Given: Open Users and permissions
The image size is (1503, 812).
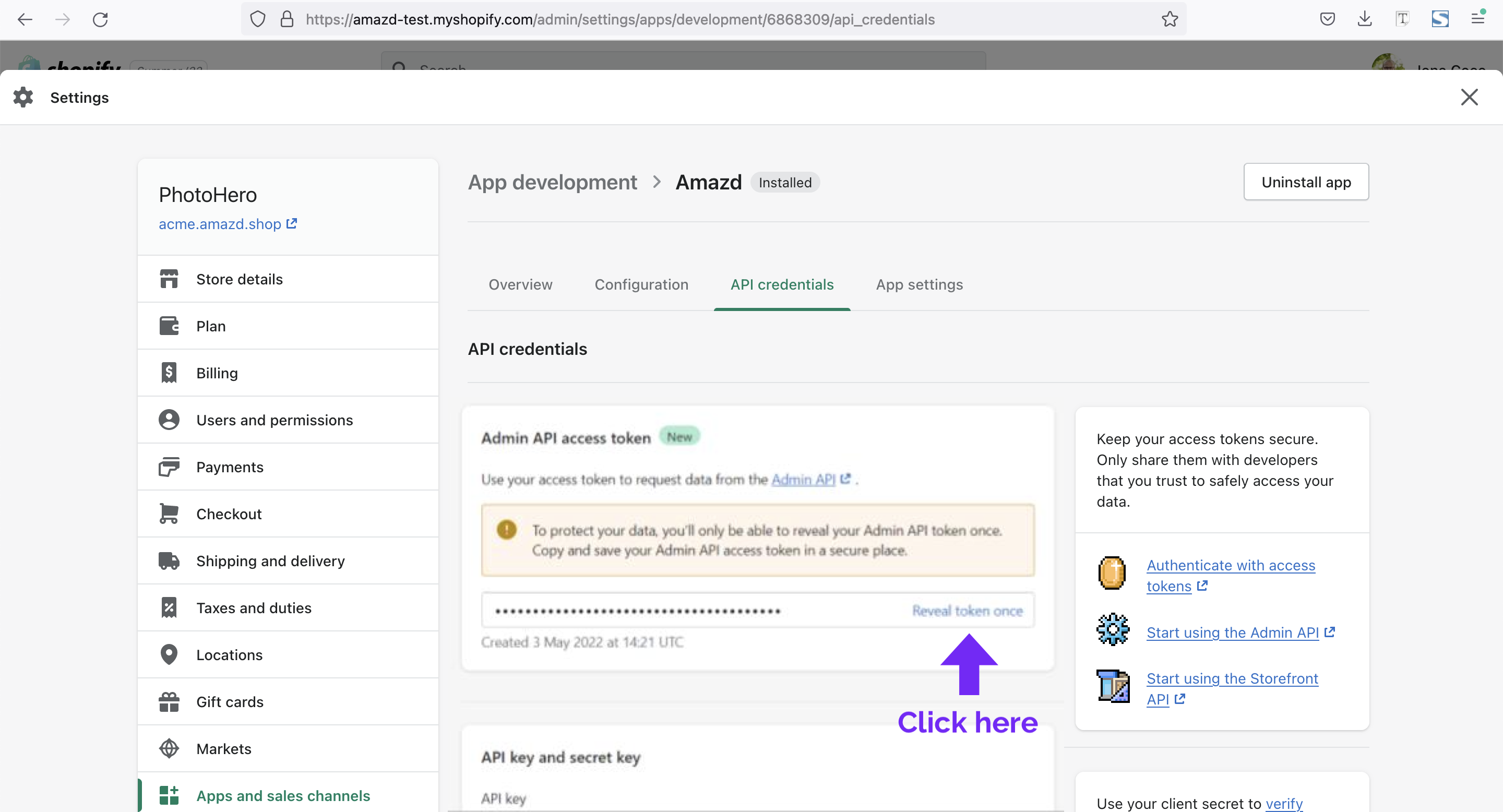Looking at the screenshot, I should (288, 420).
